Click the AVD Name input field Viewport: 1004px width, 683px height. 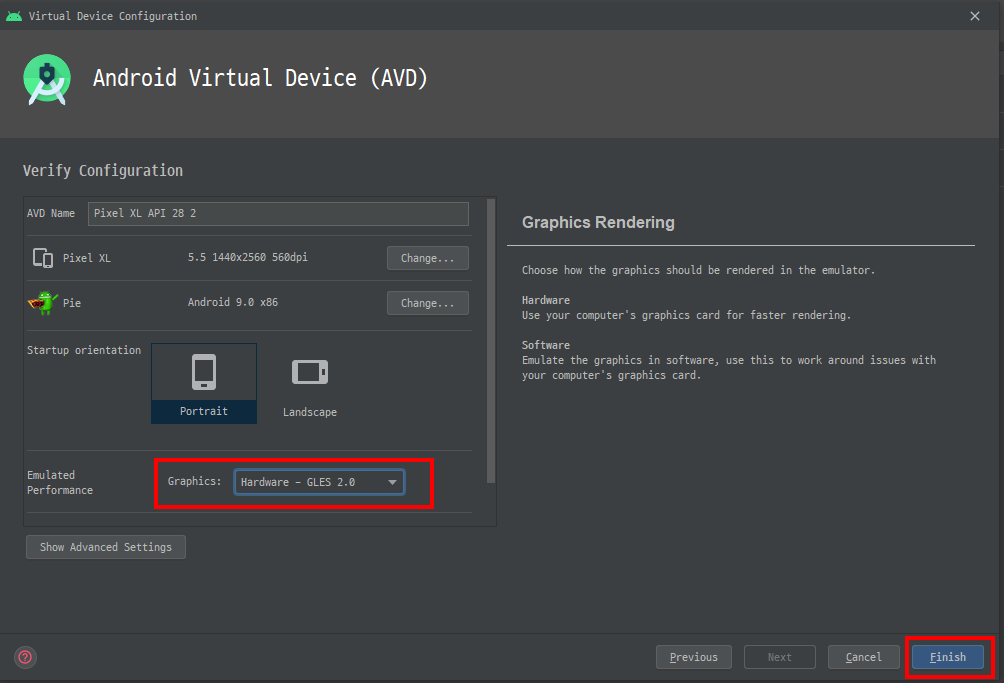pos(278,213)
